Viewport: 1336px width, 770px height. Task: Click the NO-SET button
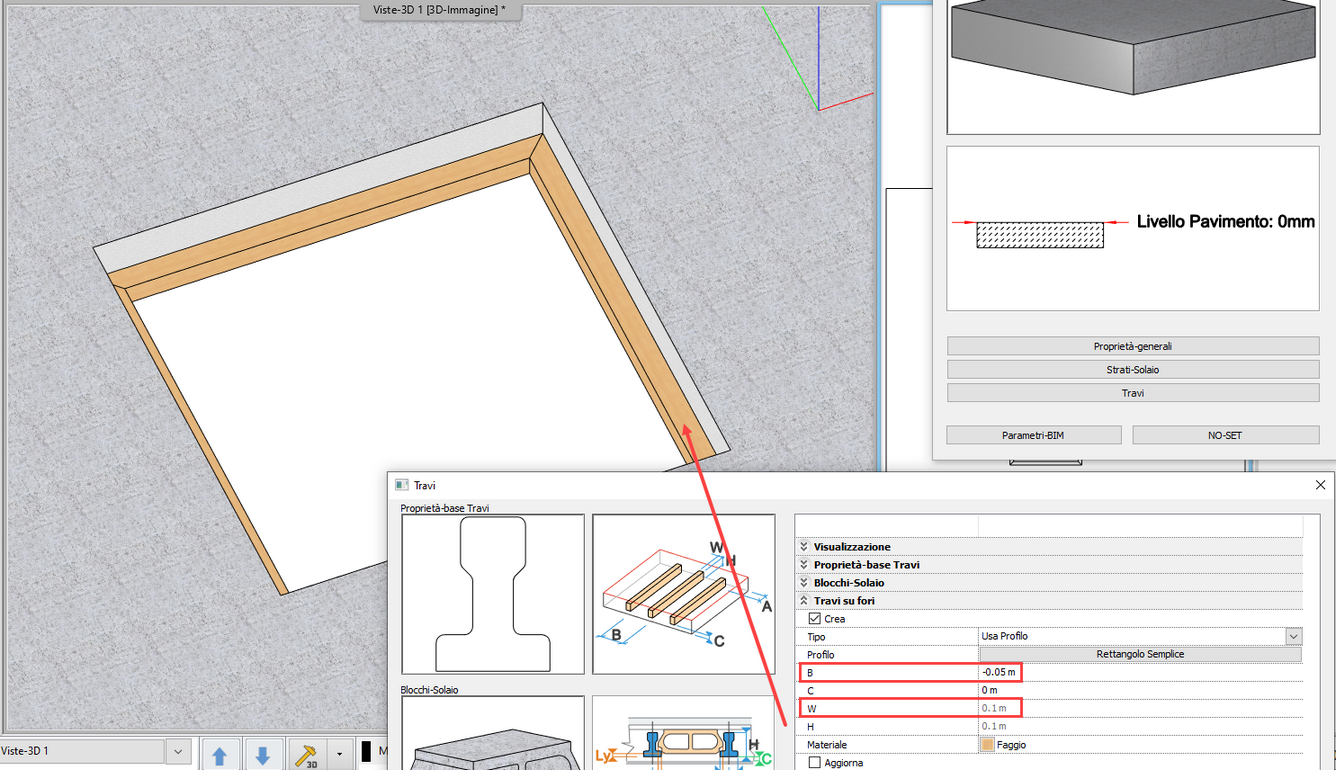(1226, 435)
